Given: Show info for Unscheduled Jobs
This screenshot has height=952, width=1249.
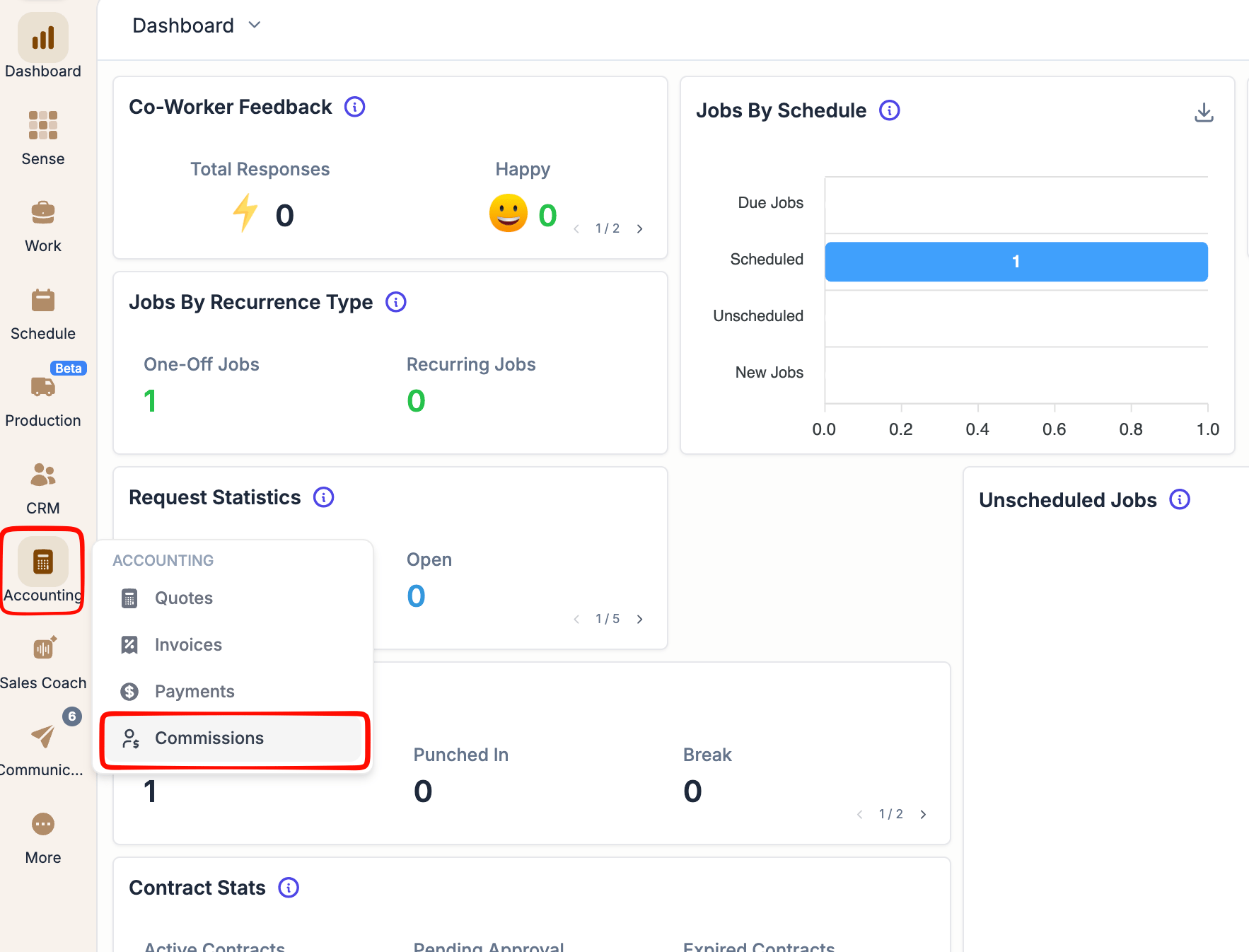Looking at the screenshot, I should pos(1180,499).
